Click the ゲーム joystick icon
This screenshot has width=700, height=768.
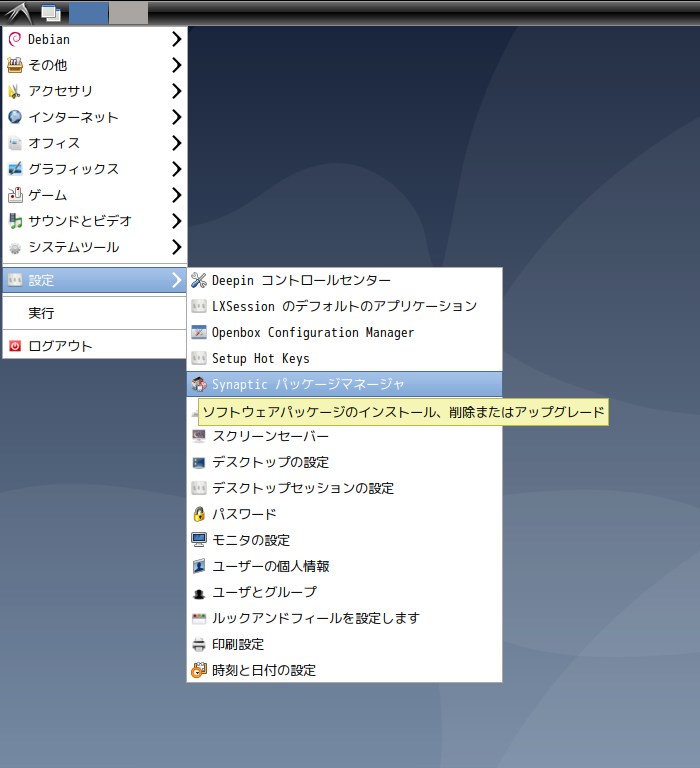(x=15, y=195)
